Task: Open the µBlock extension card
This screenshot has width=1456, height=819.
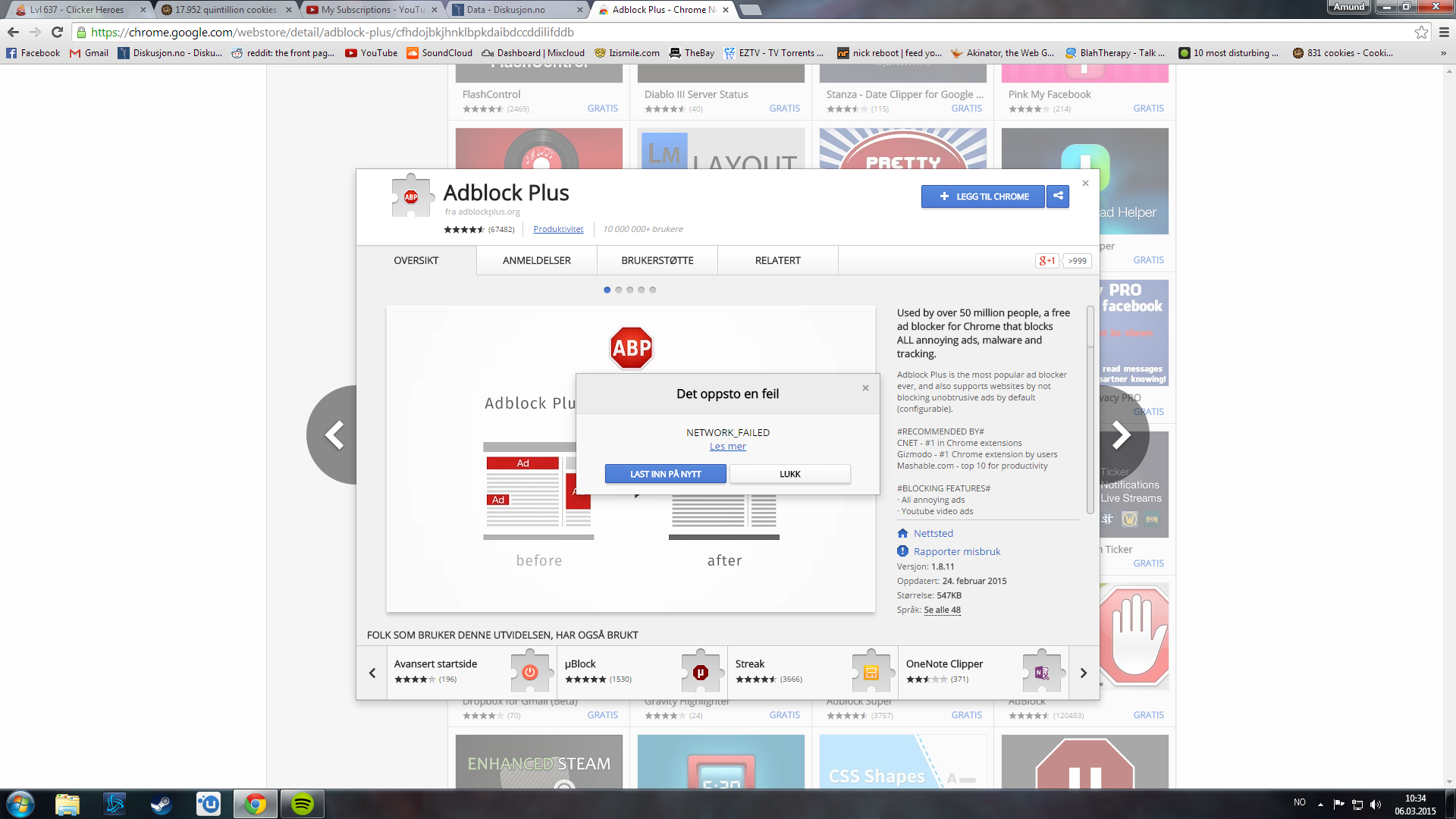Action: tap(642, 672)
